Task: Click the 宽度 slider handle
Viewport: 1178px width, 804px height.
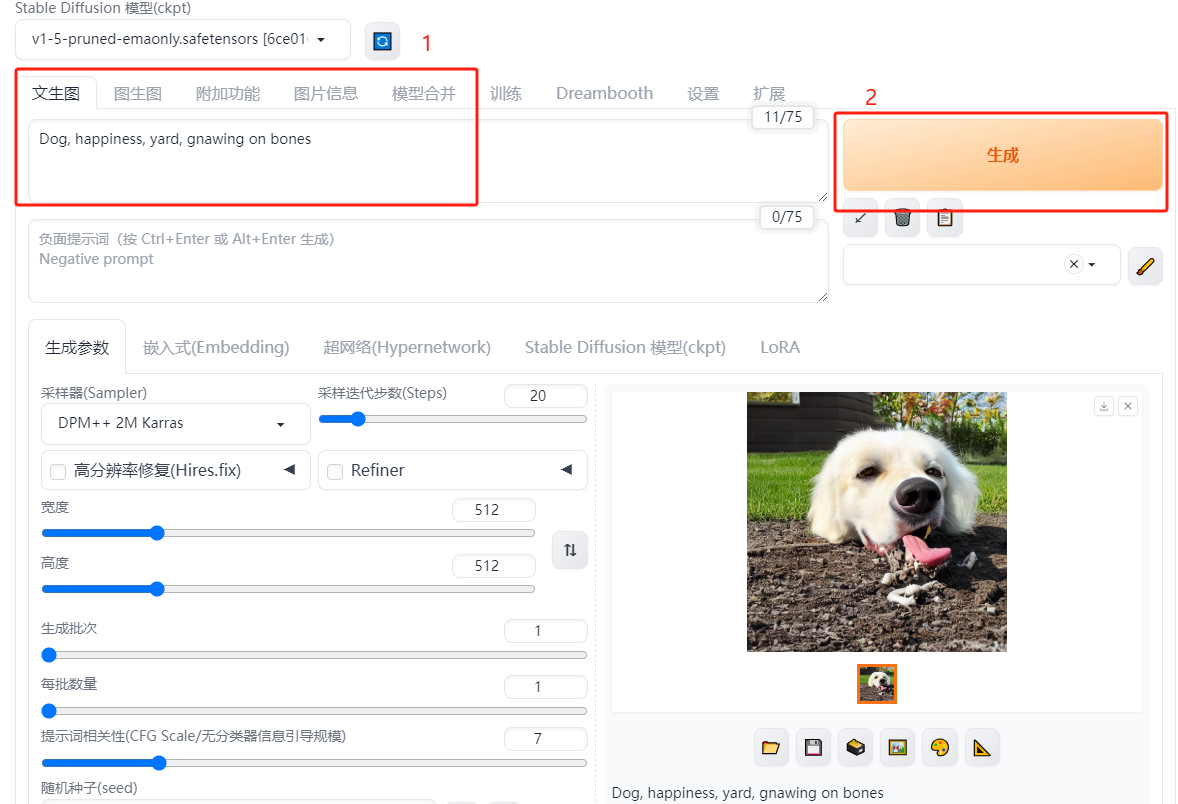Action: [157, 533]
